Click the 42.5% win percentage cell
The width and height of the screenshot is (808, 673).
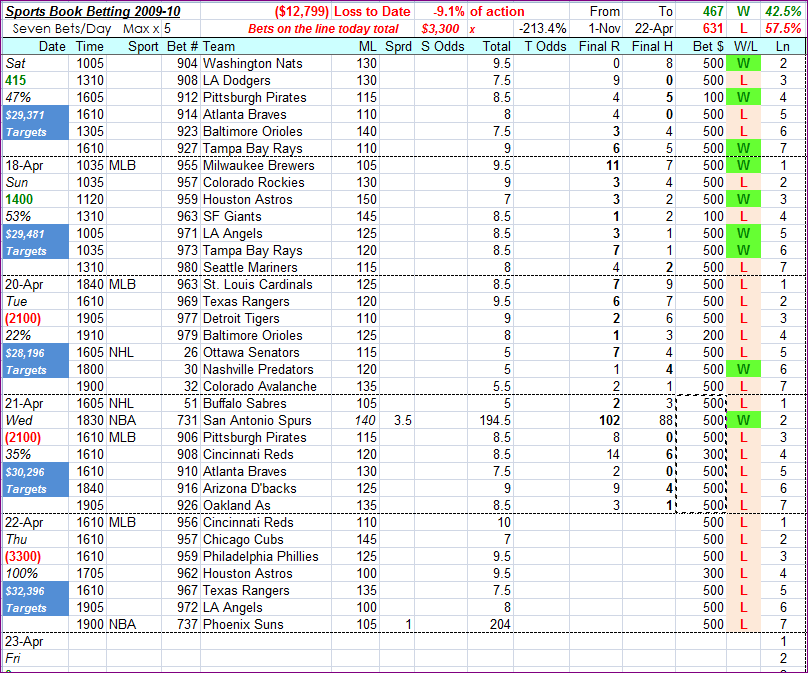(x=783, y=11)
